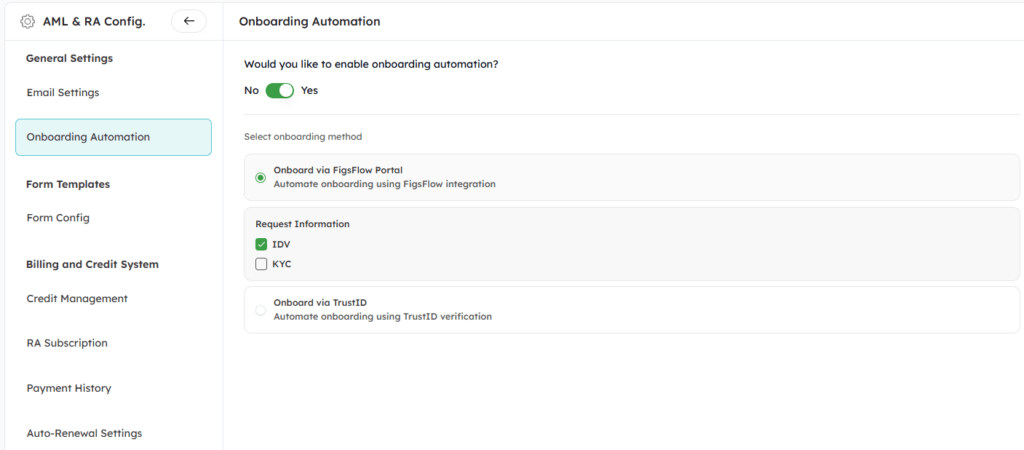Click 'Automate onboarding using TrustID verification' text
This screenshot has width=1024, height=450.
click(x=383, y=317)
